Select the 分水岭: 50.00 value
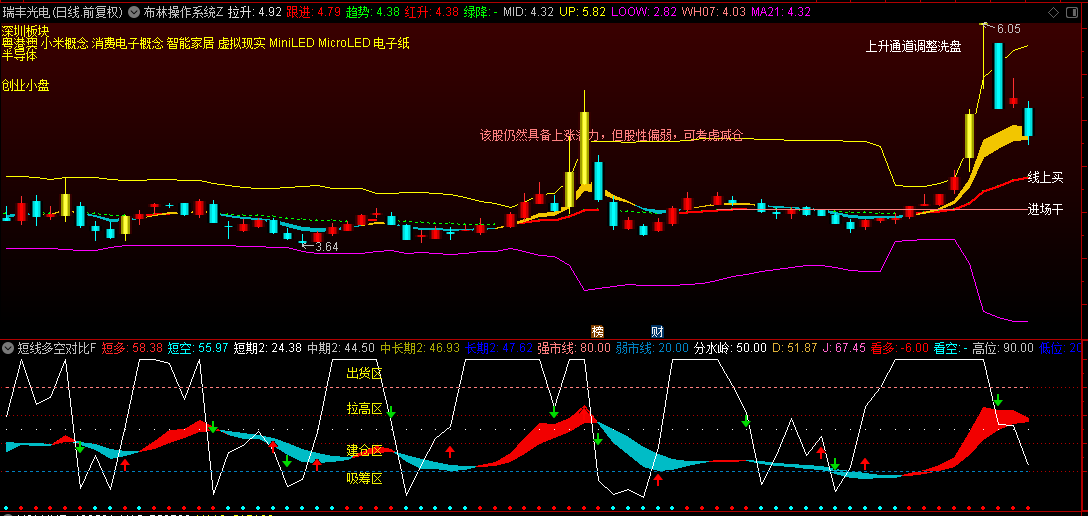 [x=730, y=348]
